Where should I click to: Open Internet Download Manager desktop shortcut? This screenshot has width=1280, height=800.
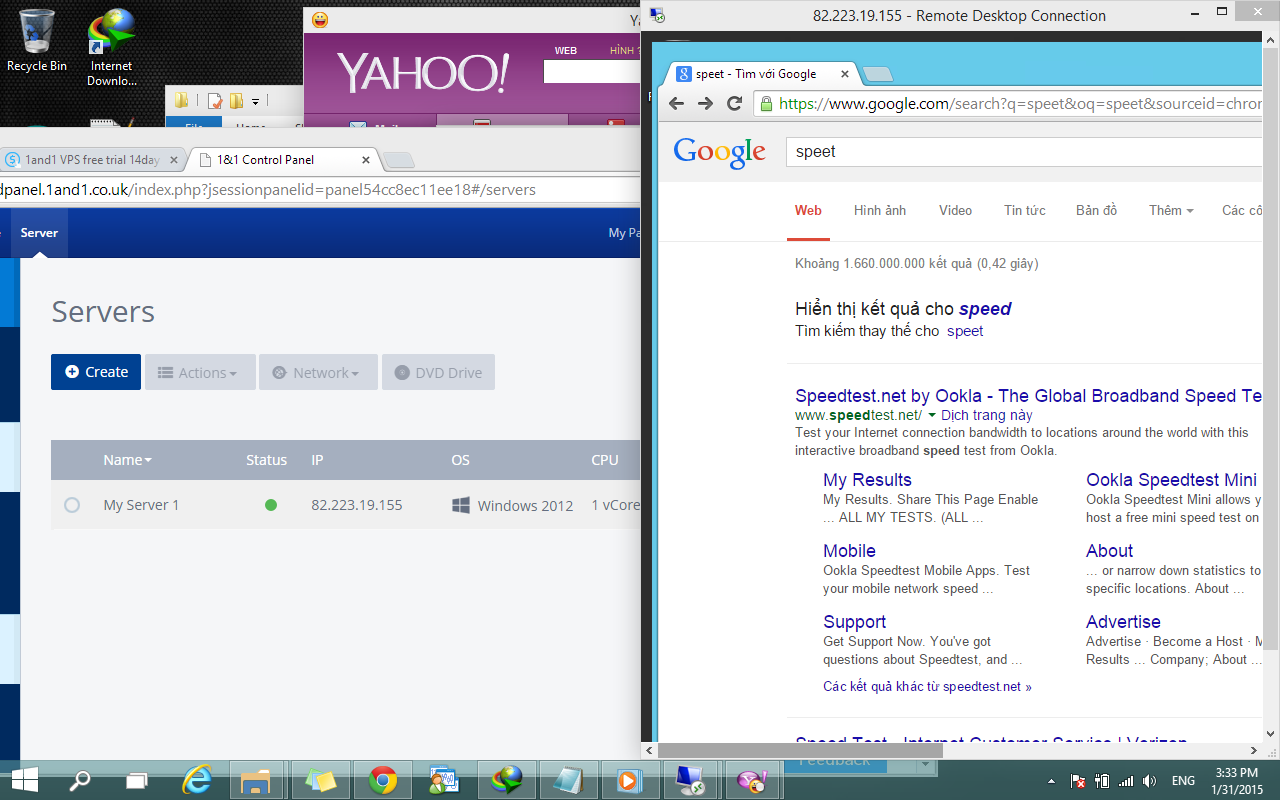[111, 47]
